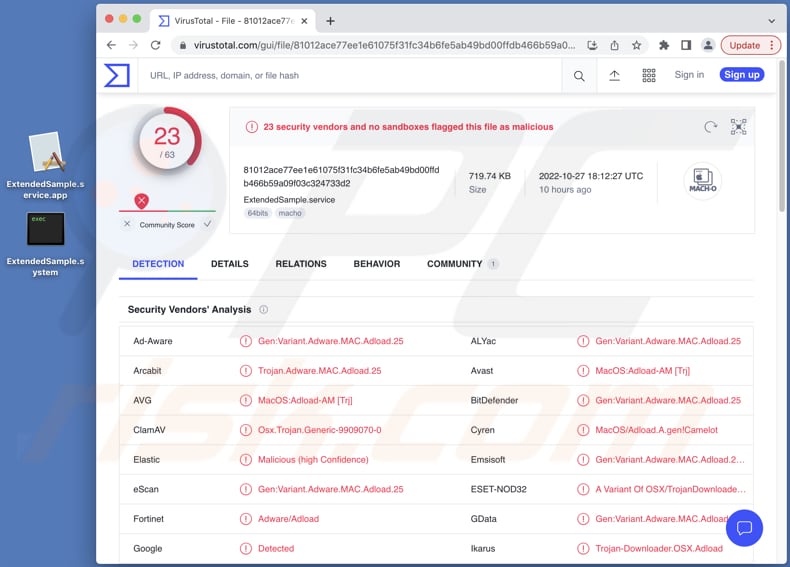
Task: Reload the page
Action: click(156, 45)
